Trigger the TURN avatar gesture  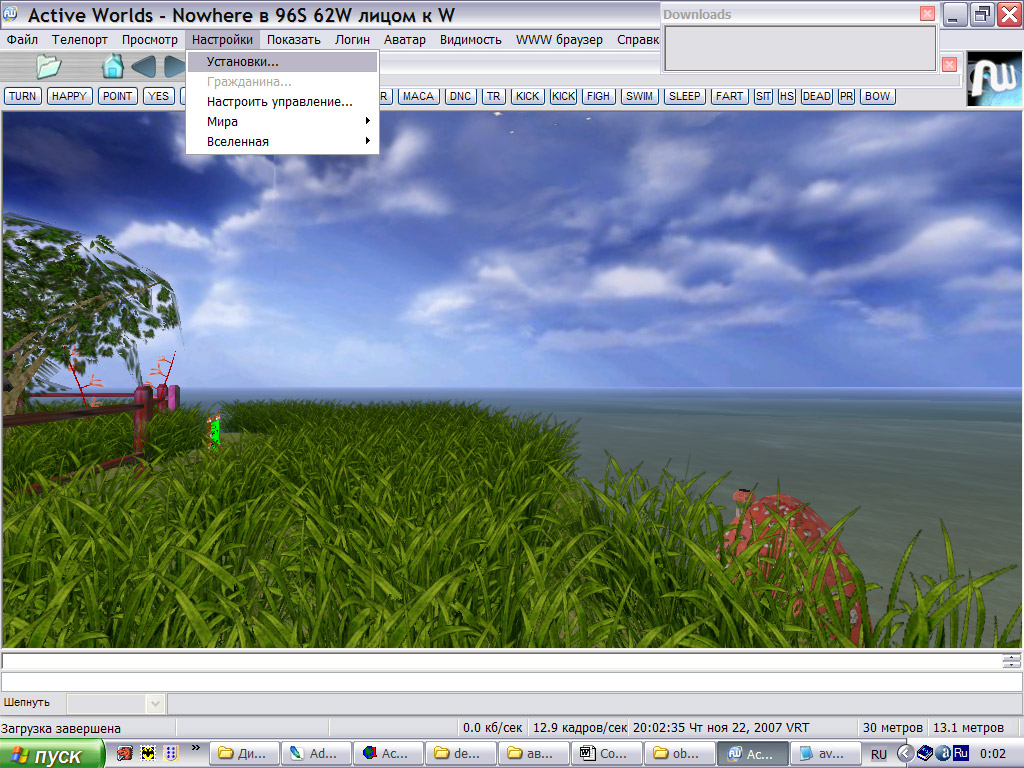click(23, 96)
